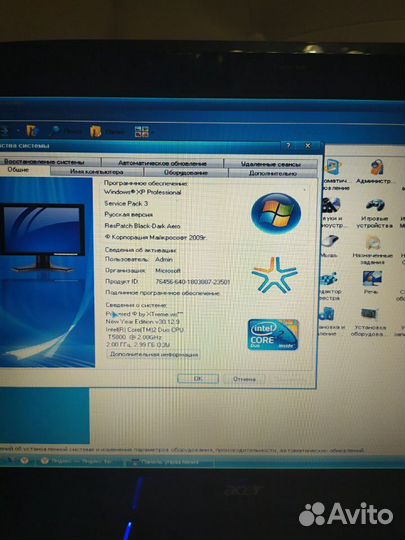Screen dimensions: 405x540
Task: Click the OK button
Action: (x=198, y=379)
